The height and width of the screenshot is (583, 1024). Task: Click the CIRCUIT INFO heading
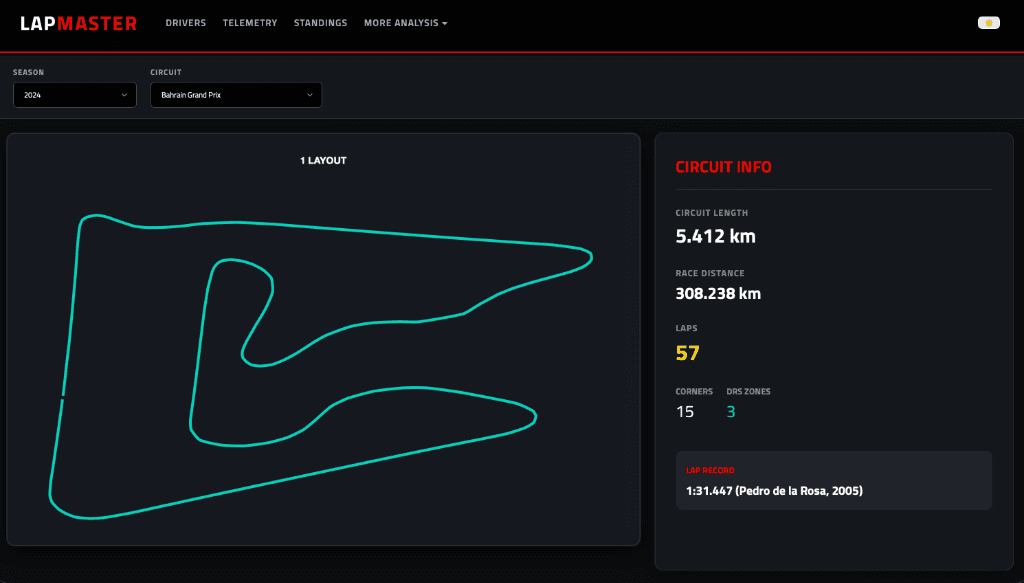(x=724, y=167)
